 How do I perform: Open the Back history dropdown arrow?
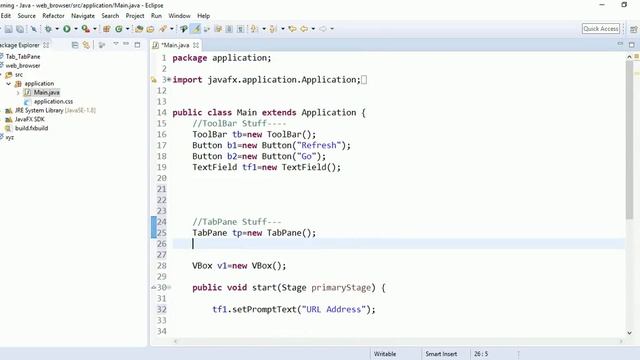click(x=313, y=29)
